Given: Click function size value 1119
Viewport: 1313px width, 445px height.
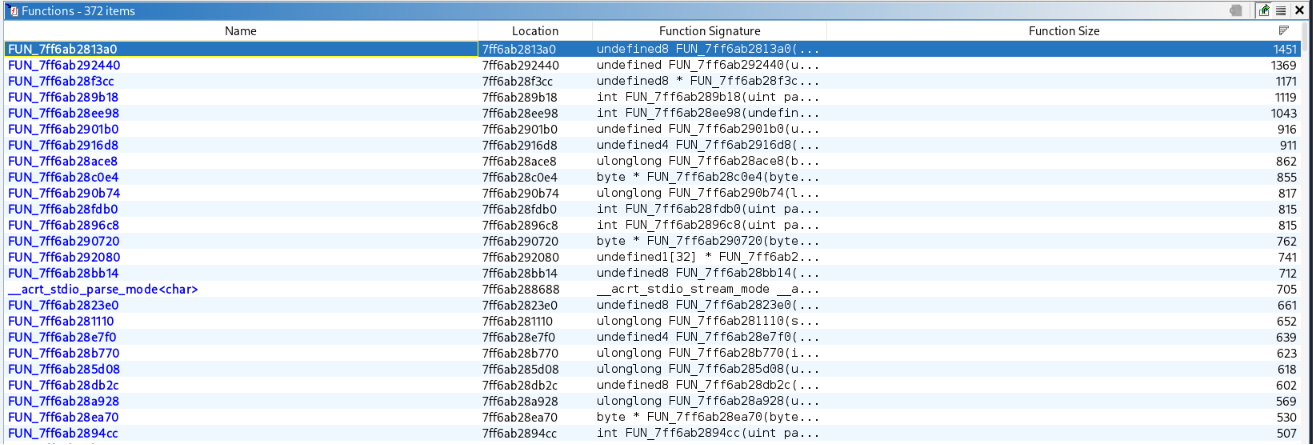Looking at the screenshot, I should point(1285,97).
